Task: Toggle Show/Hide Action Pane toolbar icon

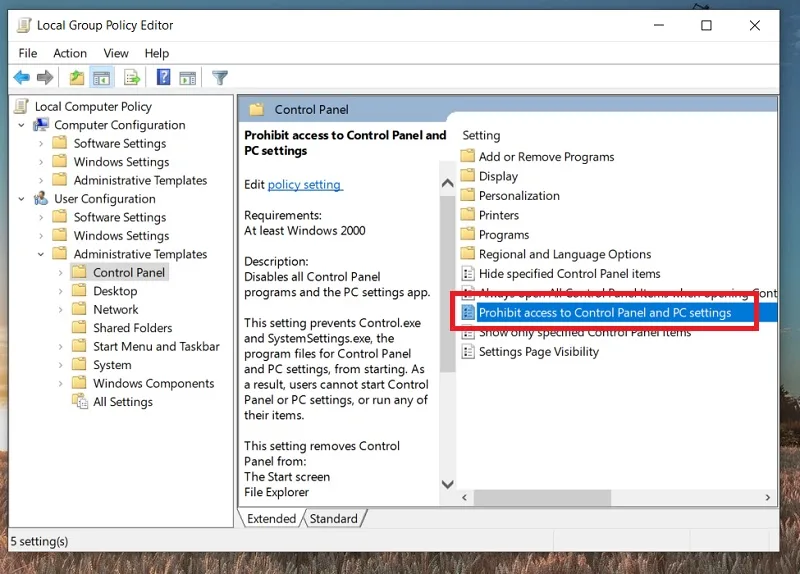Action: coord(188,78)
